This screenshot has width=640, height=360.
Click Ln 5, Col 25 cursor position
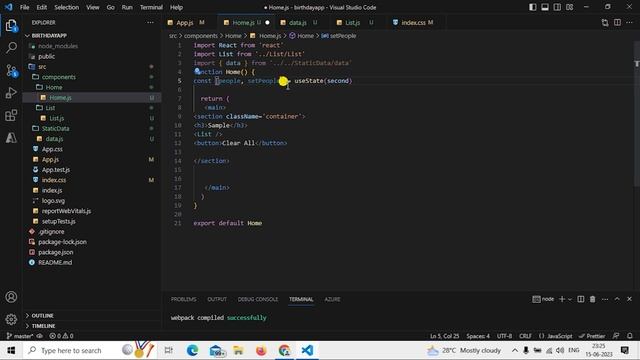pyautogui.click(x=444, y=336)
